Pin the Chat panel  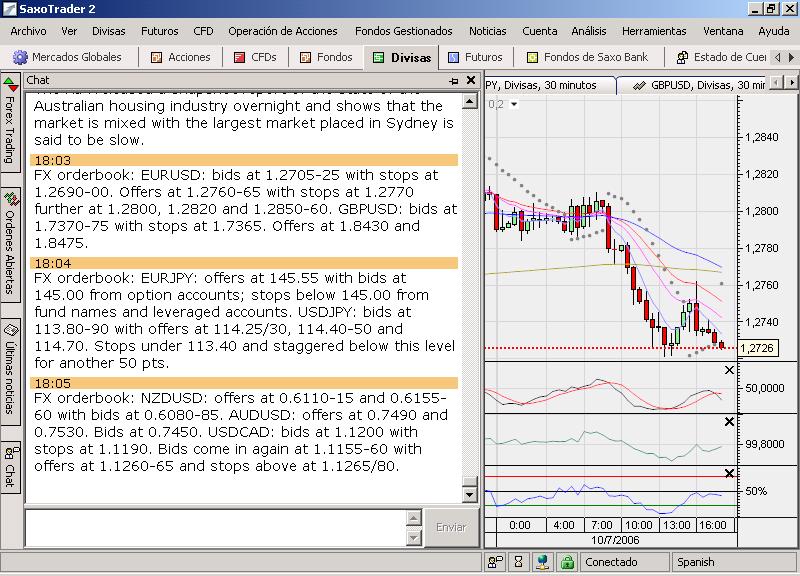coord(454,81)
